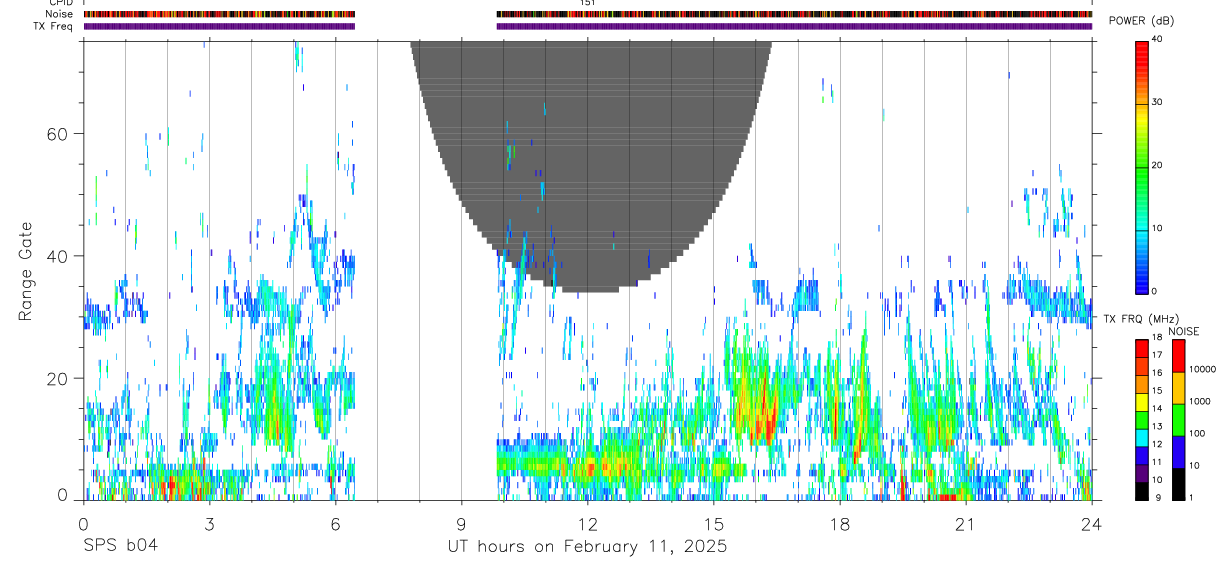Click the 18 MHz frequency legend label

coord(1157,339)
